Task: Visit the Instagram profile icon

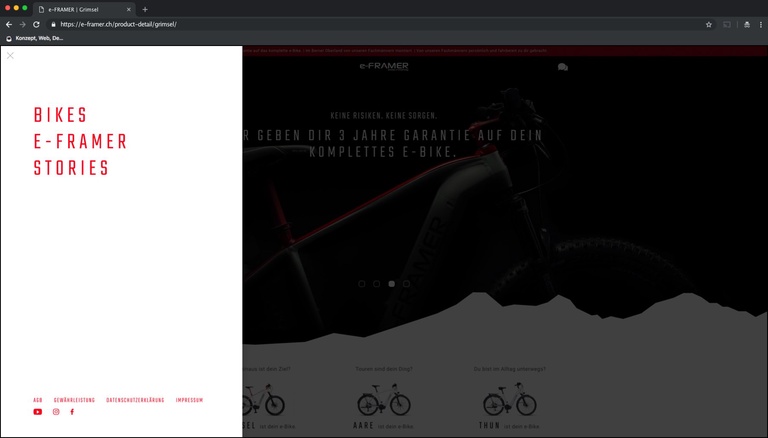Action: pos(56,412)
